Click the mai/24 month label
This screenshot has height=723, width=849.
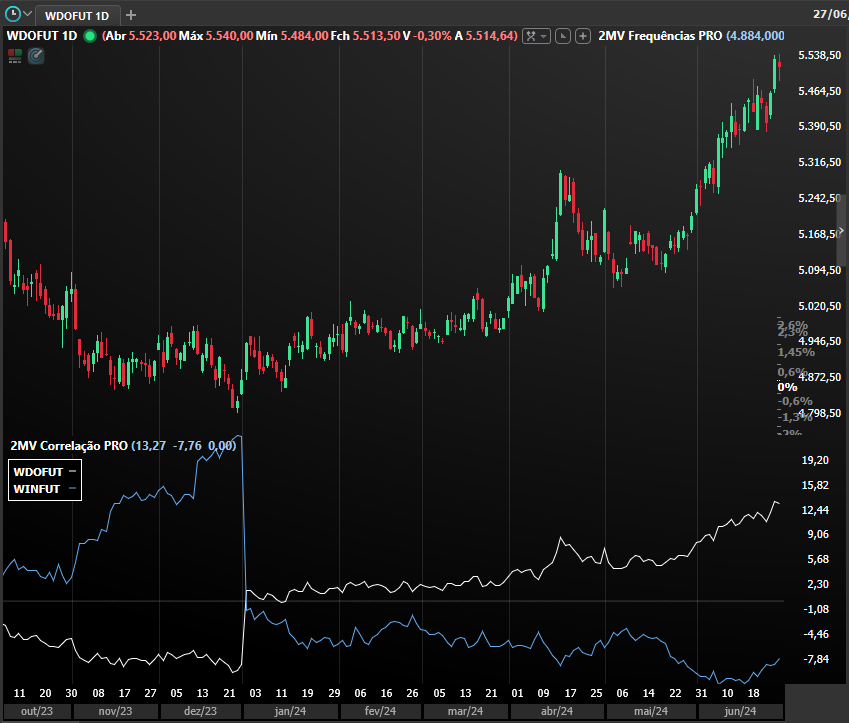pos(651,711)
